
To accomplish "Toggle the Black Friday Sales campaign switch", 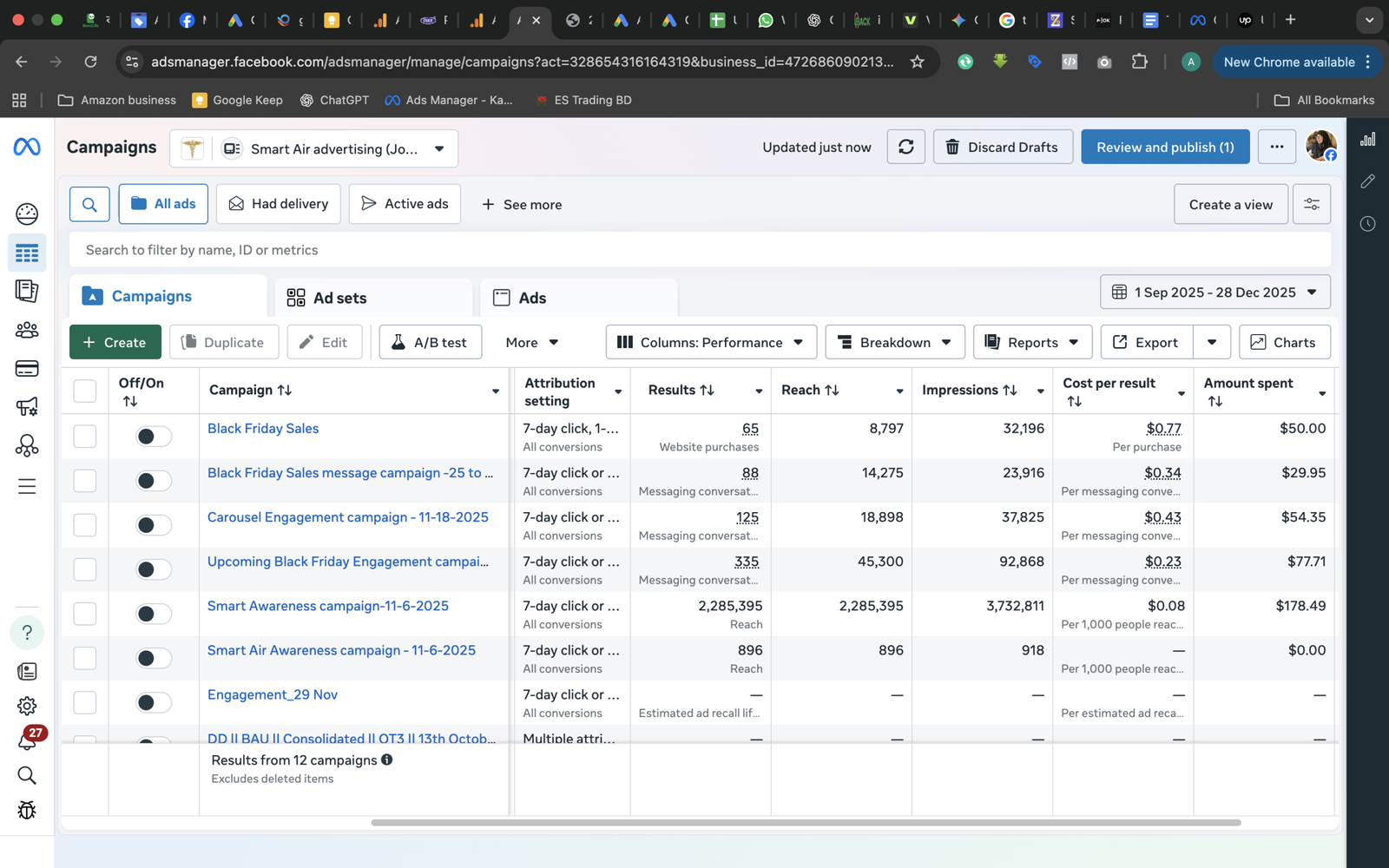I will click(x=154, y=436).
